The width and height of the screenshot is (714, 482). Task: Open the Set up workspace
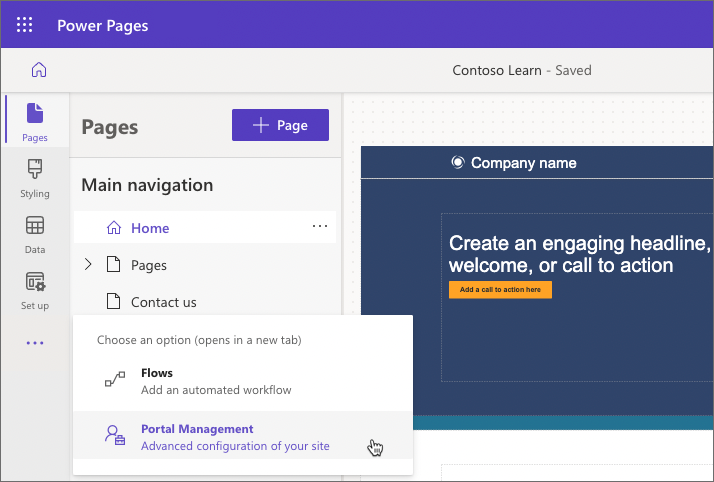click(x=35, y=291)
